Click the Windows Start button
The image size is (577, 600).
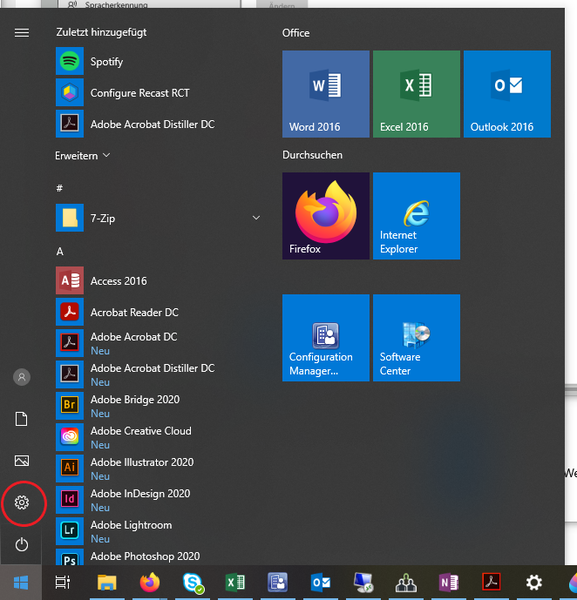click(21, 583)
